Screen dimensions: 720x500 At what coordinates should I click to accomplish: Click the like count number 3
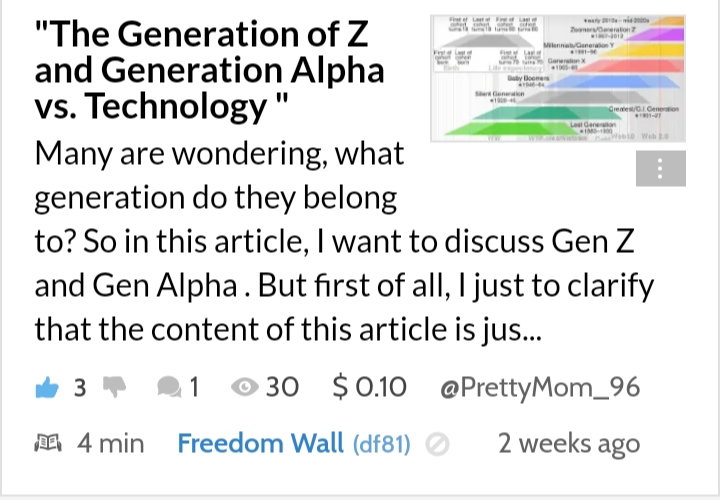point(80,388)
